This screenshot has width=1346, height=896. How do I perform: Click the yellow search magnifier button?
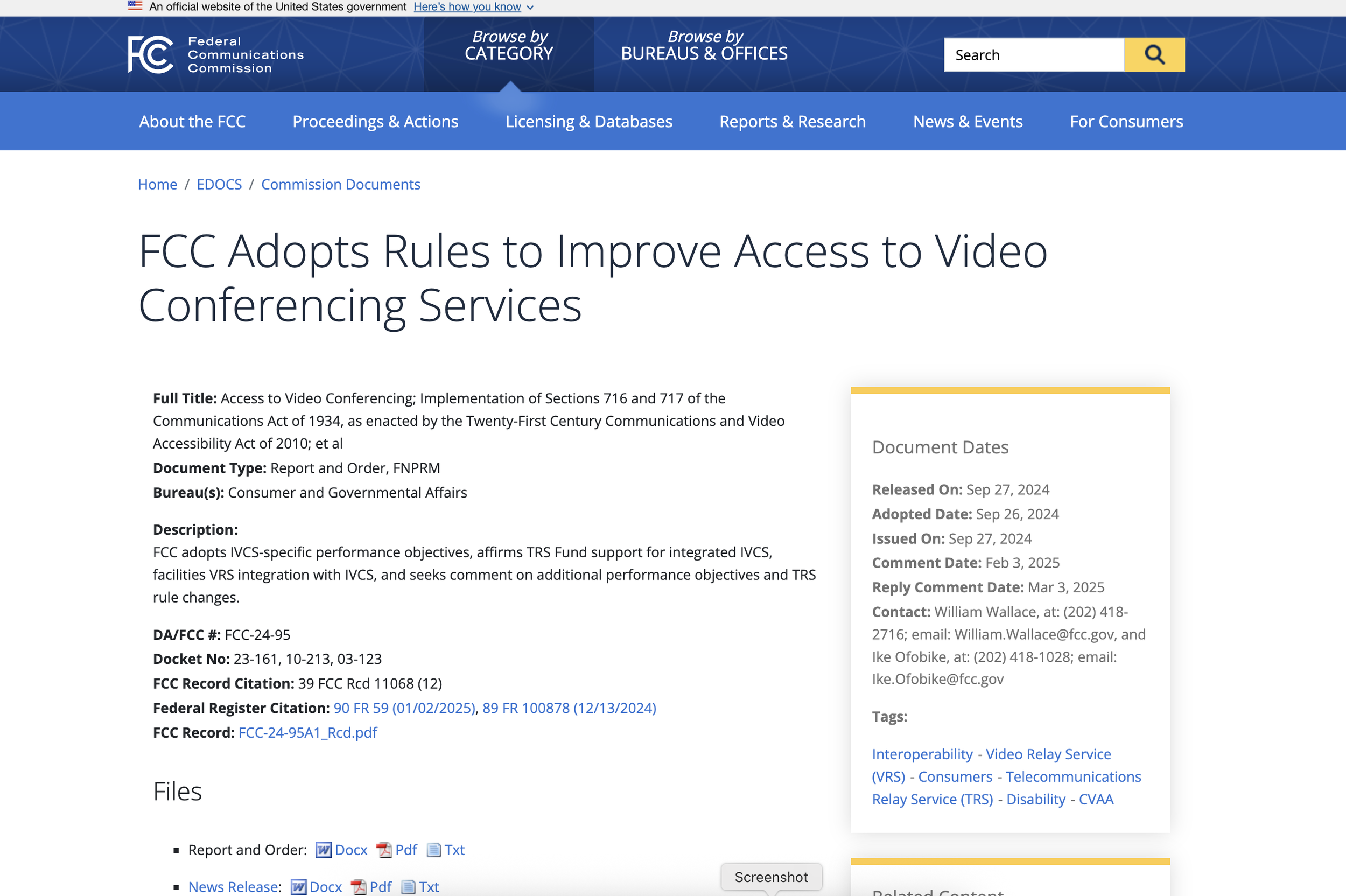(x=1154, y=55)
